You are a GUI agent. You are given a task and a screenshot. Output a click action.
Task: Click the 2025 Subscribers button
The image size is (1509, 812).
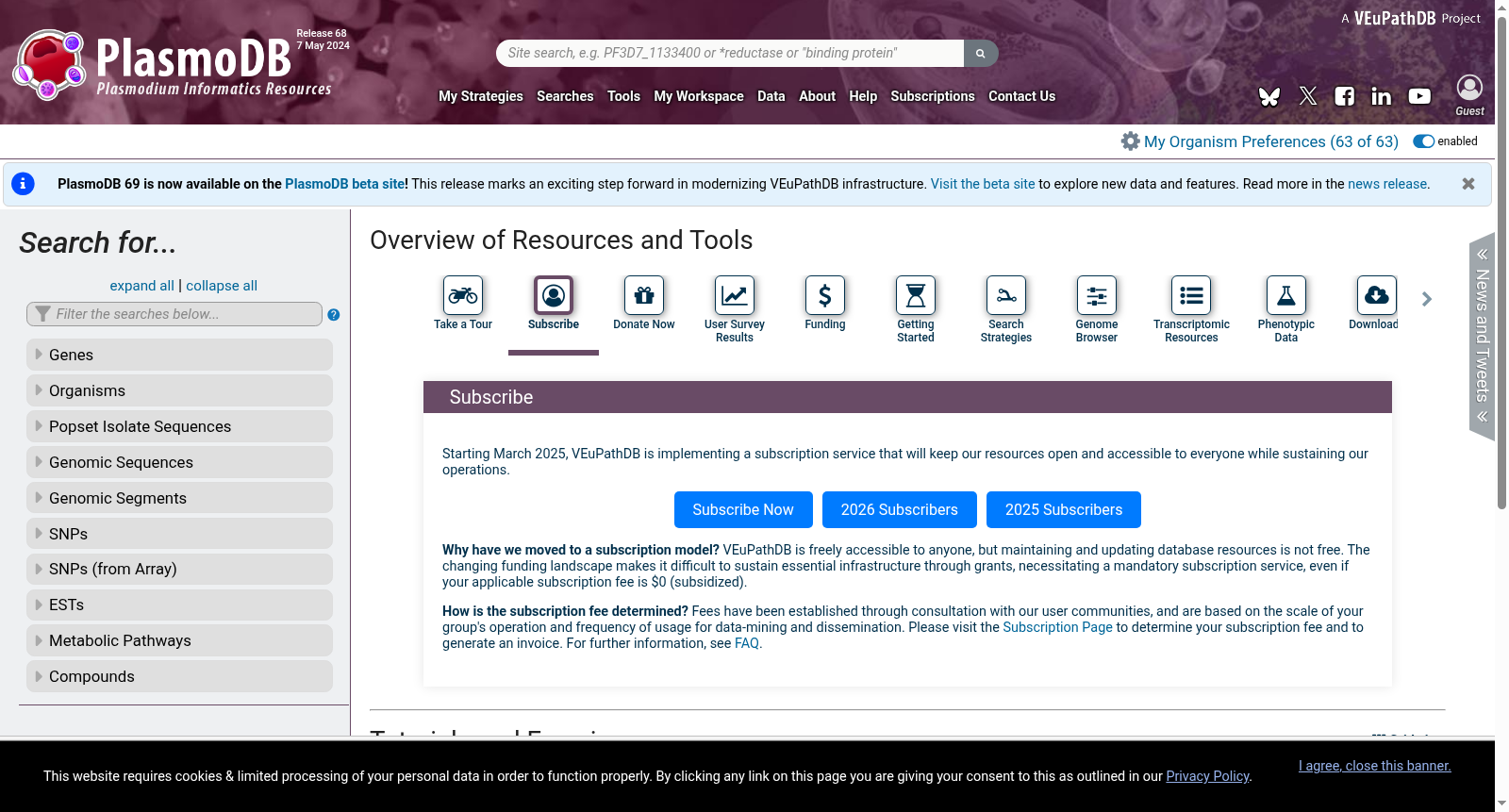tap(1064, 509)
